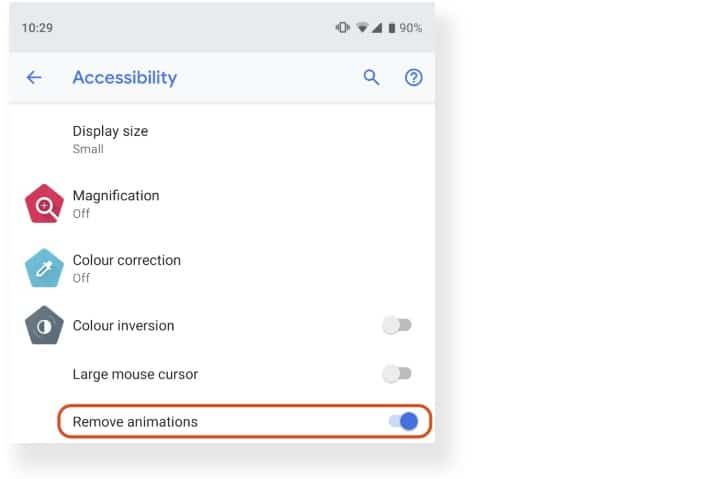The width and height of the screenshot is (709, 479).
Task: Tap the mobile signal strength icon
Action: pos(377,28)
